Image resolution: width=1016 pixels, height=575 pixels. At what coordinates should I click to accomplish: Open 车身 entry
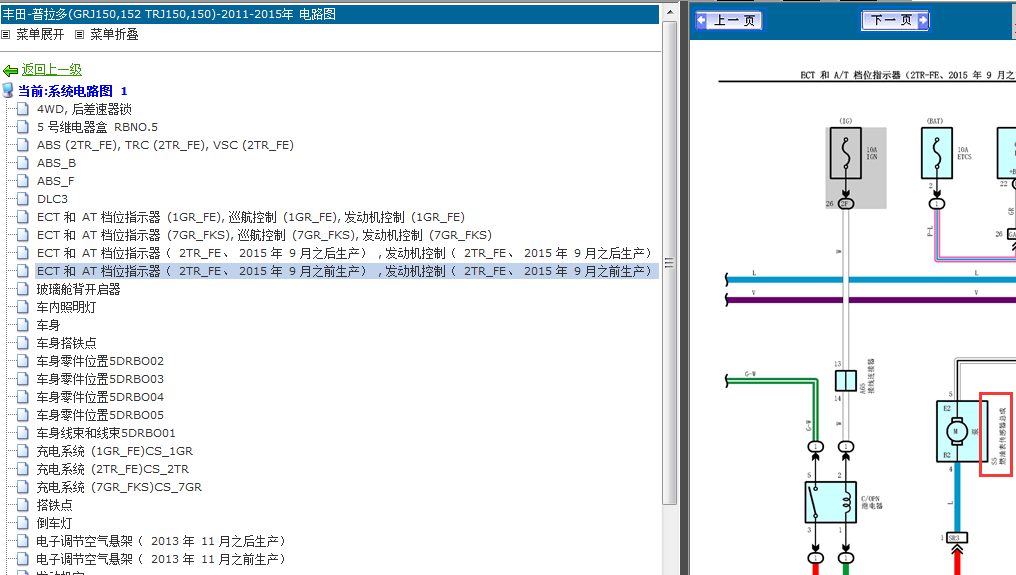click(48, 325)
